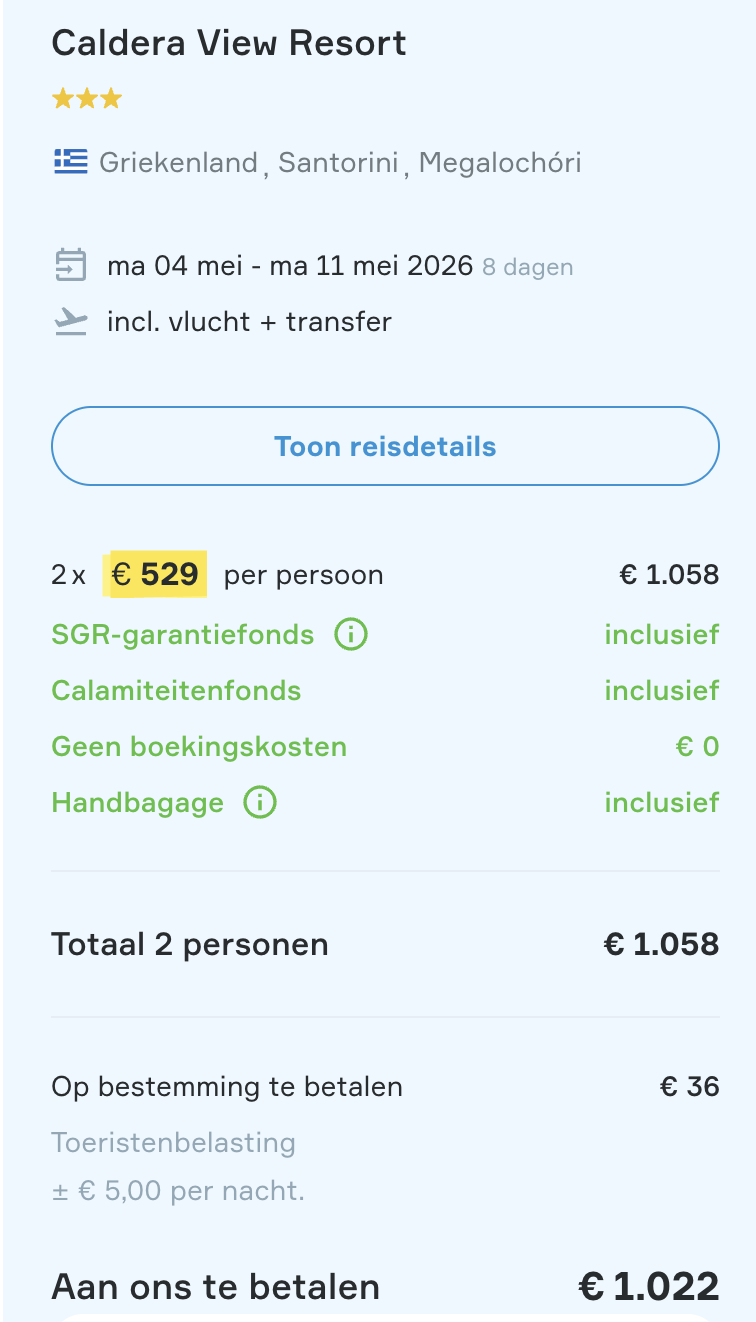This screenshot has width=756, height=1322.
Task: Click the Greek flag icon
Action: tap(71, 161)
